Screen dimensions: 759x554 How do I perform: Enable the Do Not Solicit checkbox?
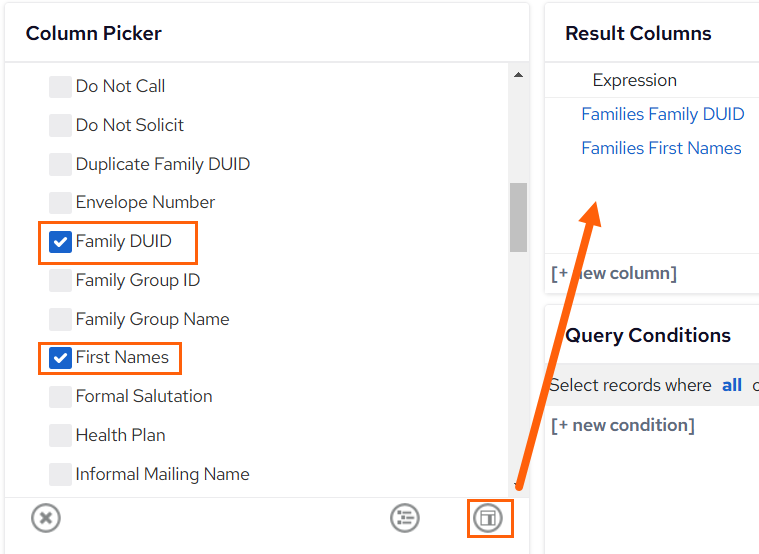coord(61,125)
